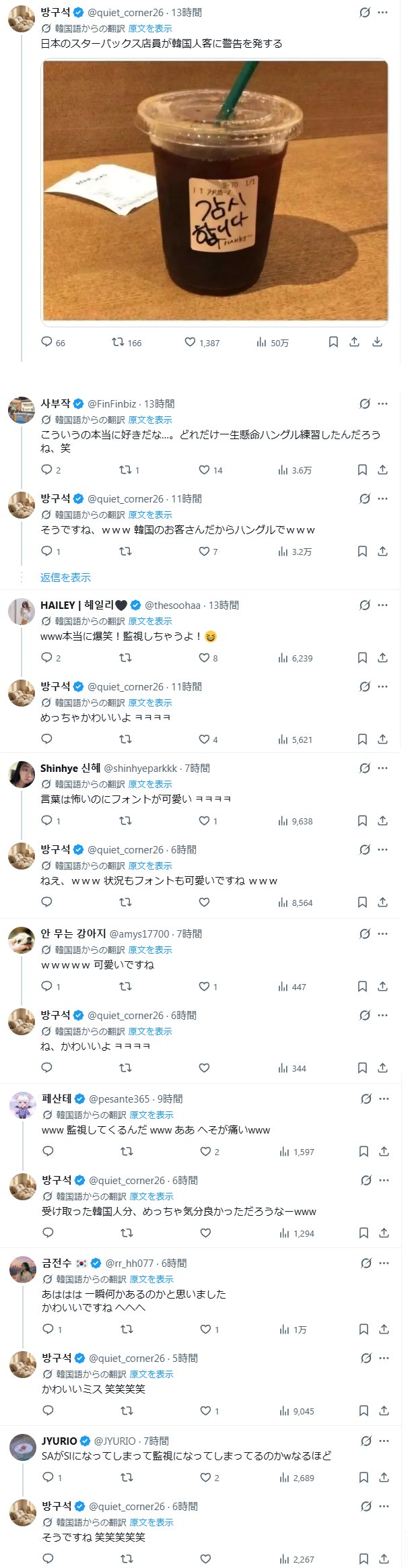Bookmark @thesoohaa's reply

click(362, 657)
